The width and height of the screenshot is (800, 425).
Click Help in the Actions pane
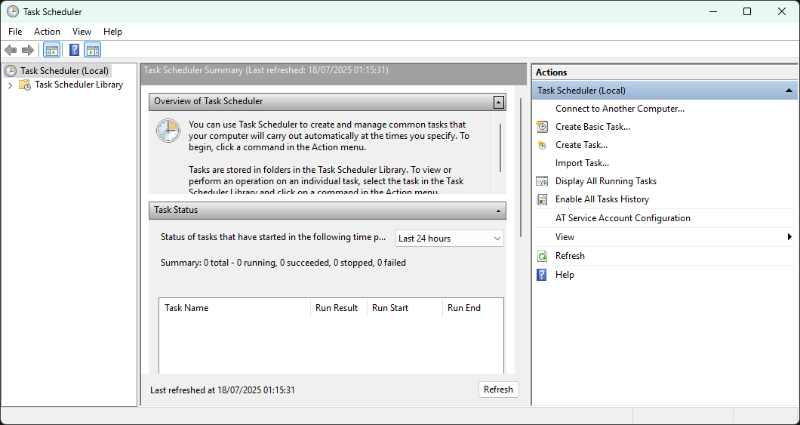click(x=565, y=274)
